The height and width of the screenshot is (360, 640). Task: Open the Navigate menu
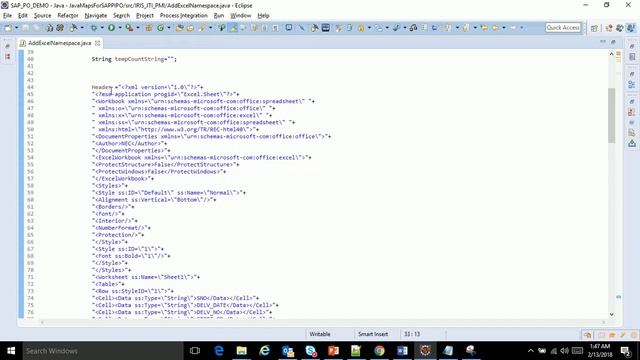tap(96, 16)
